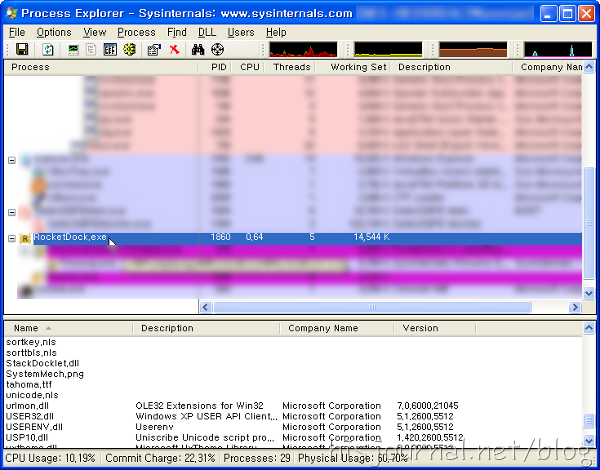Select tahoma.ttf in the DLL list
This screenshot has width=600, height=470.
29,385
